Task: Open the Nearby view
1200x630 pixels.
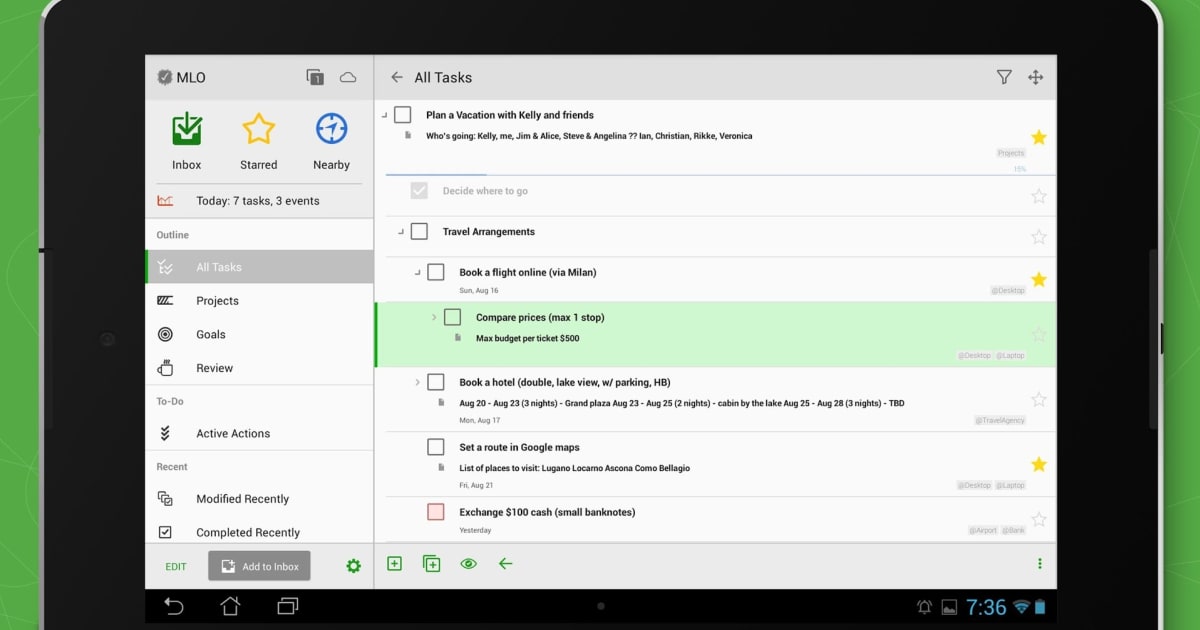Action: pos(331,140)
